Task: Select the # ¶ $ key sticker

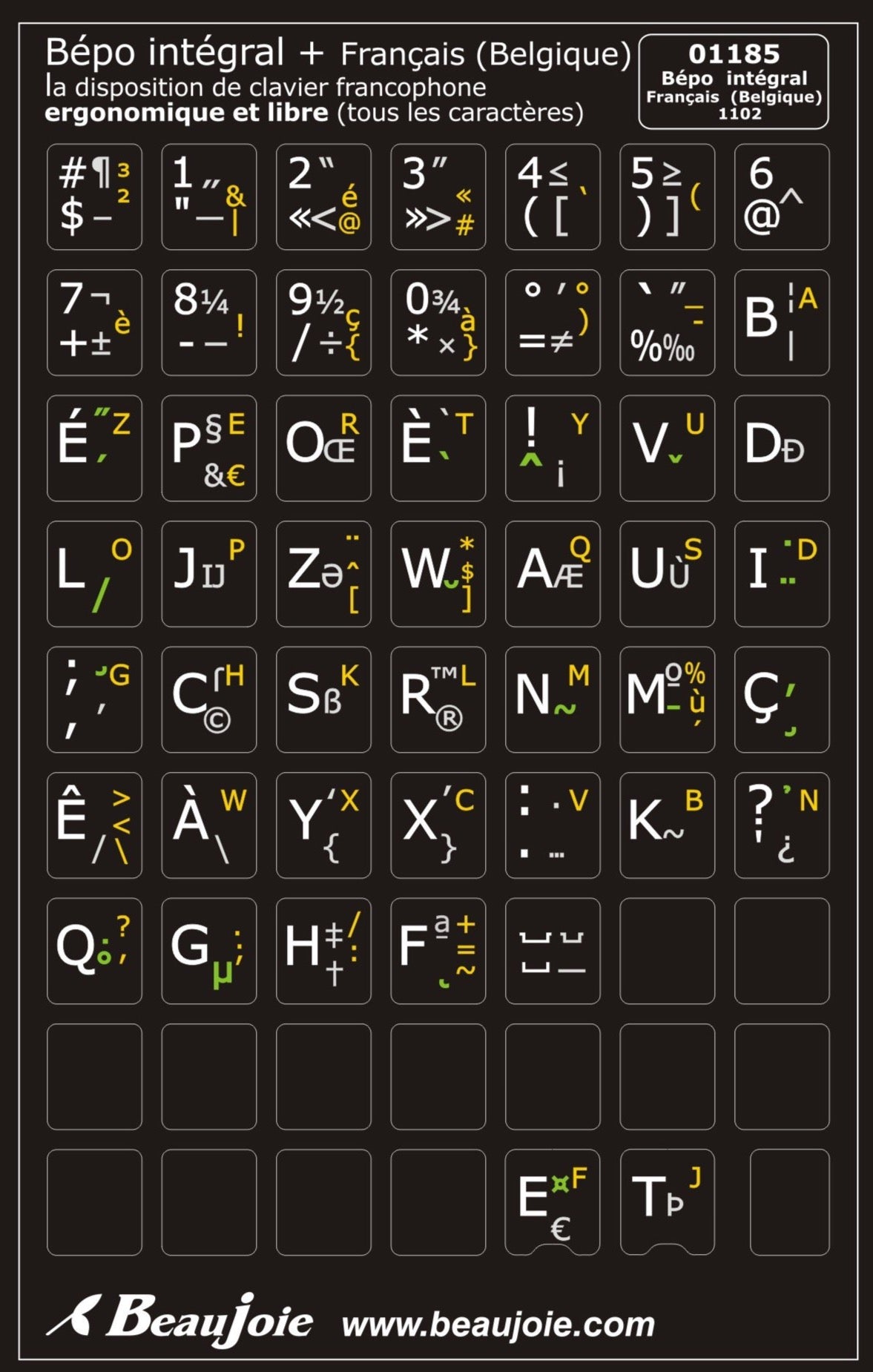Action: click(x=94, y=197)
